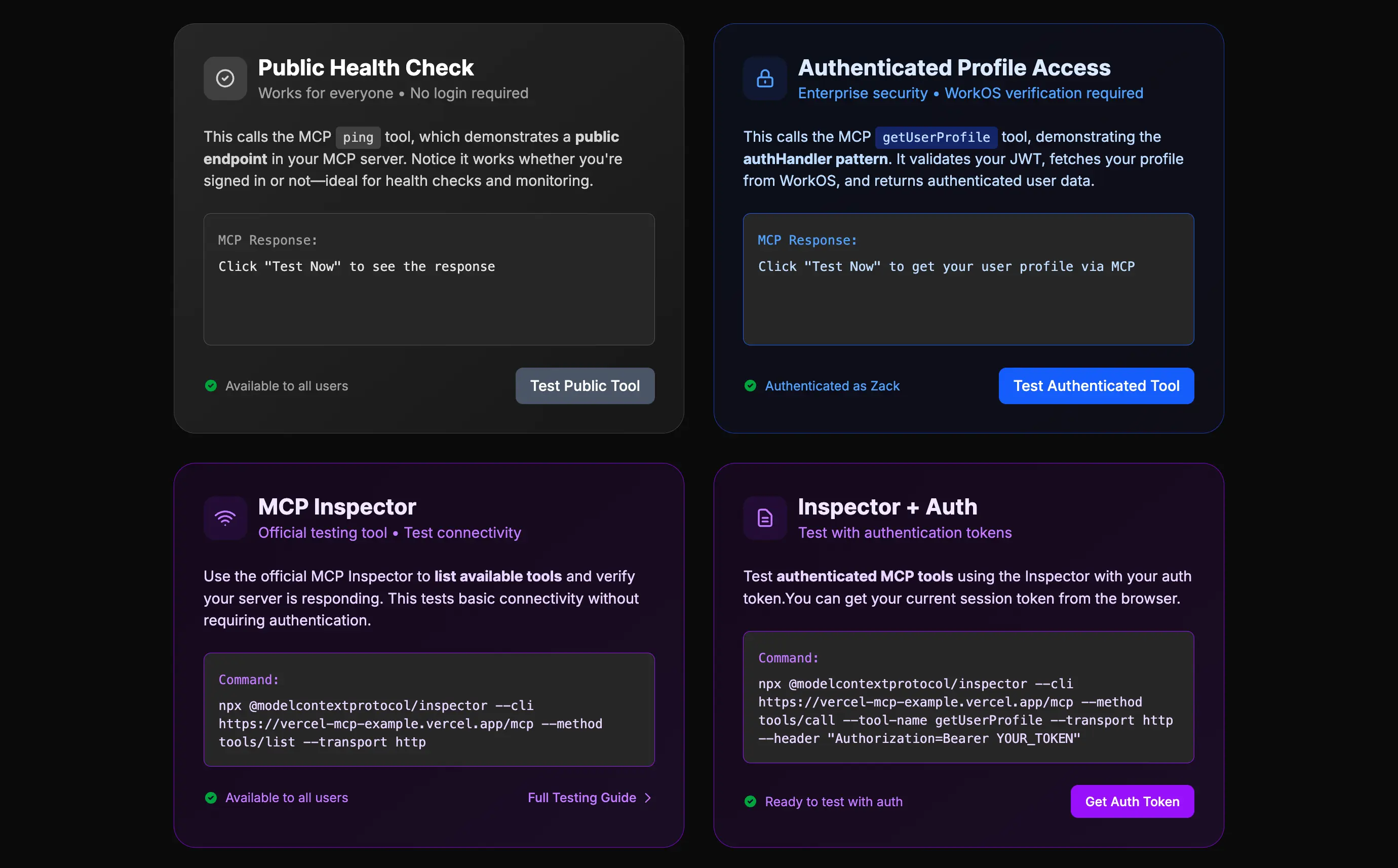Click the authenticated MCP Response output box

pyautogui.click(x=968, y=280)
